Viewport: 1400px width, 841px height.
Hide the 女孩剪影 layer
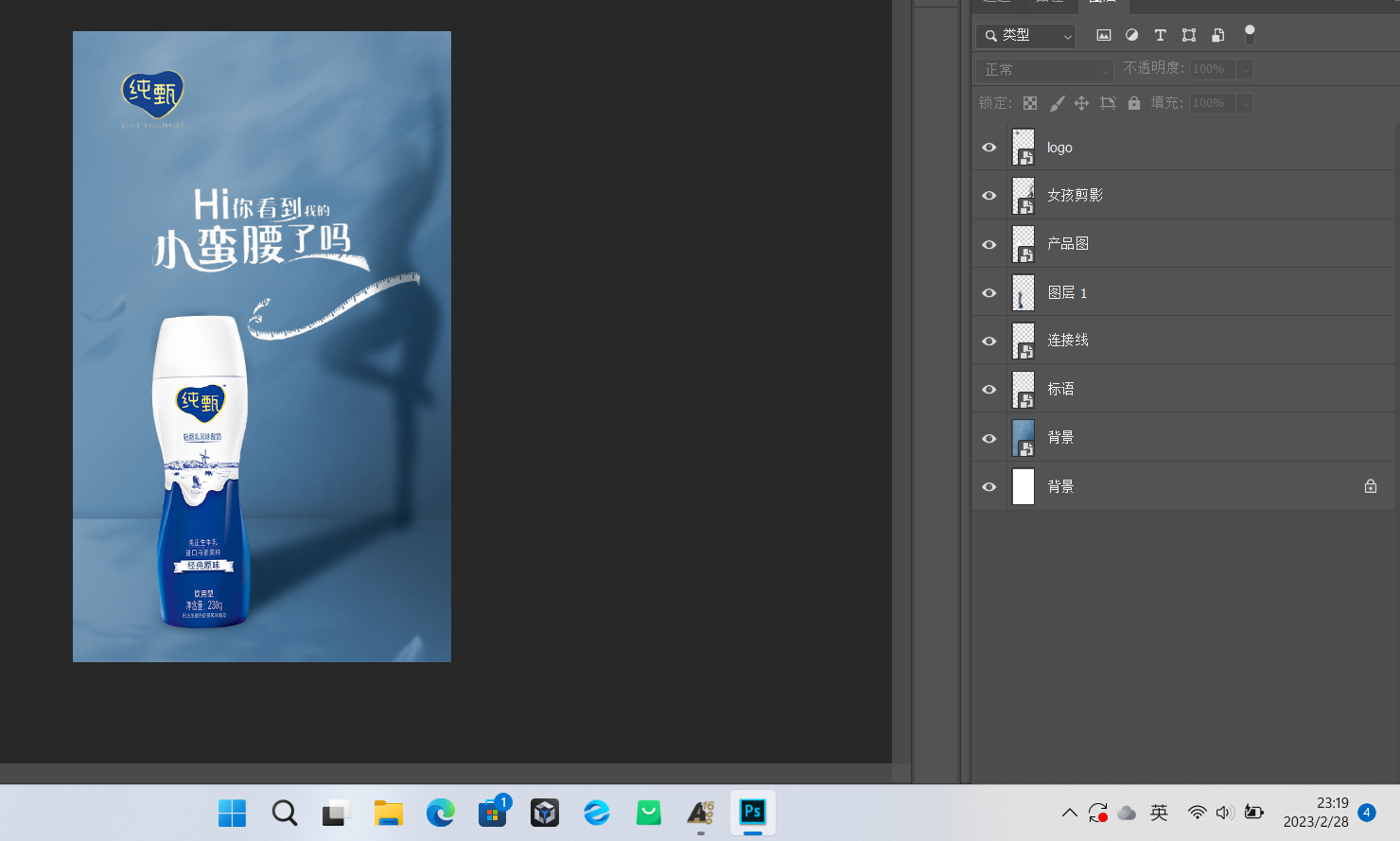(989, 196)
